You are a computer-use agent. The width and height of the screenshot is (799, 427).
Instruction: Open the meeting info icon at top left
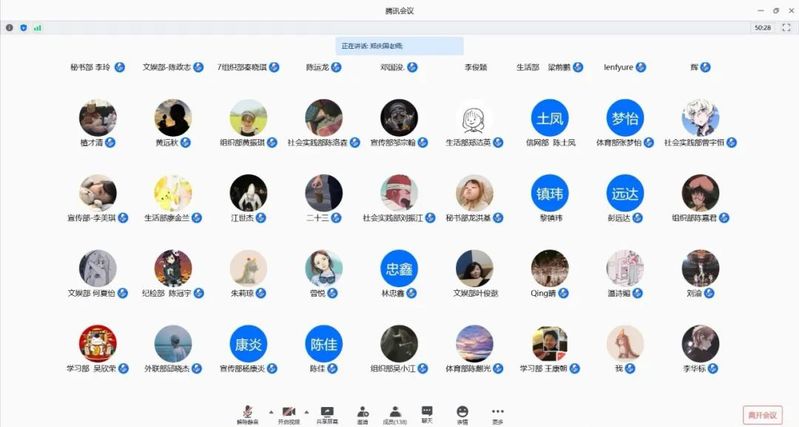click(x=10, y=28)
